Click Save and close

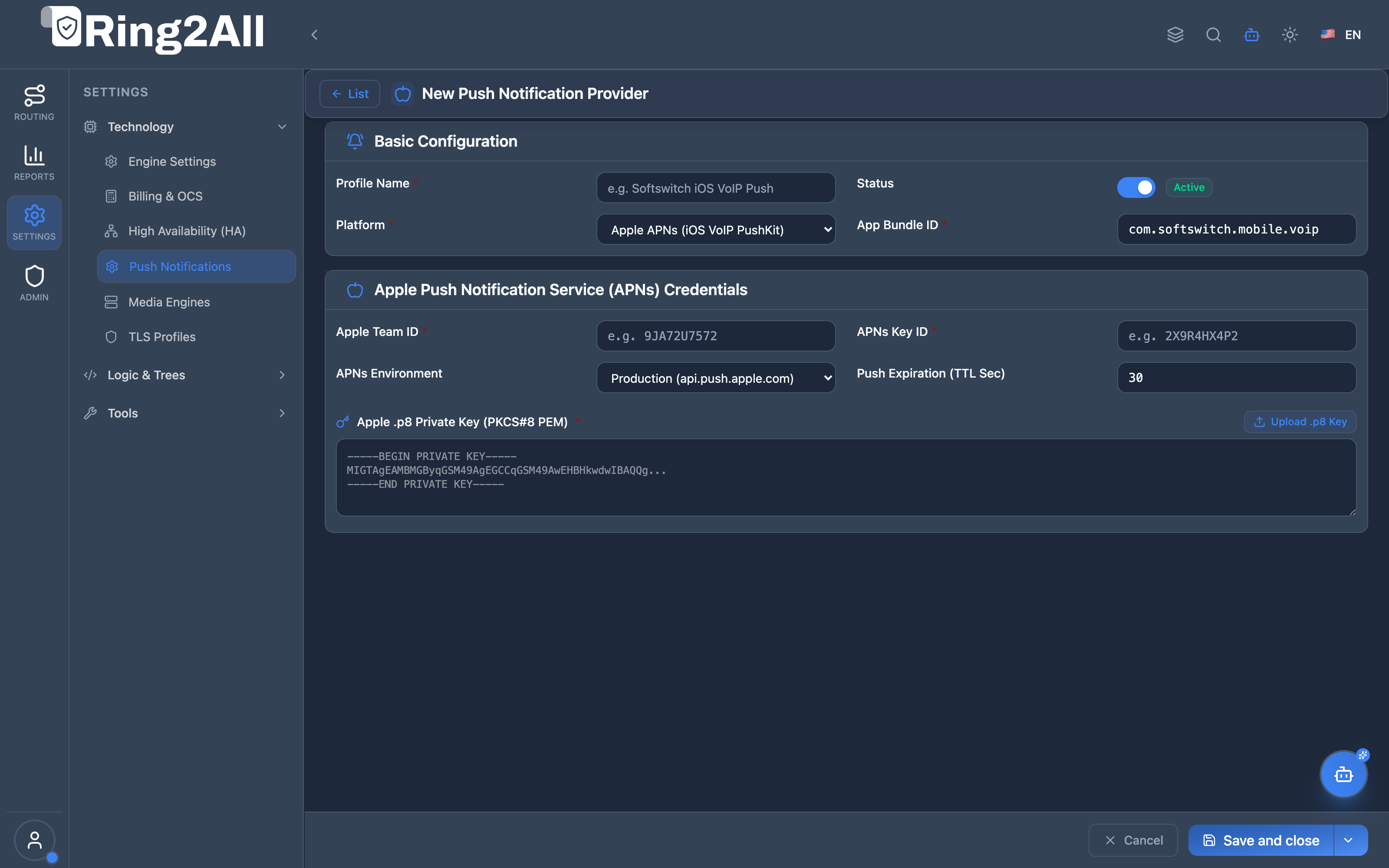click(x=1261, y=841)
